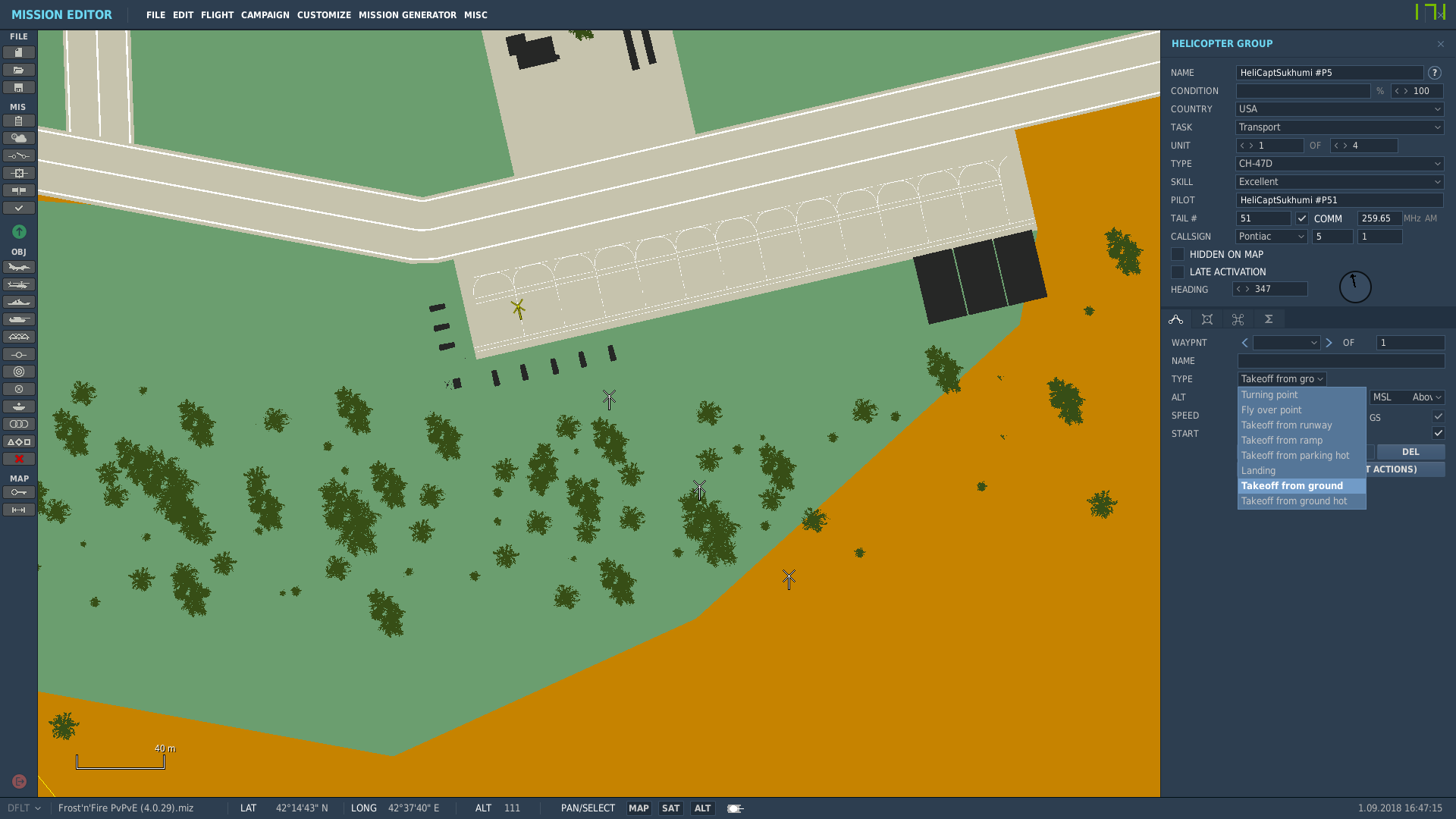Select the templates triple-circle icon
Screen dimensions: 1456x819
click(19, 424)
